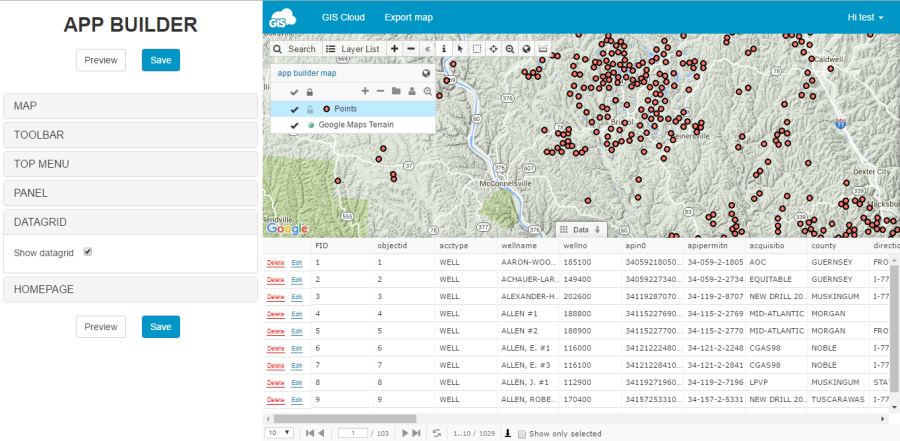Zoom in with the toolbar plus icon
Image resolution: width=900 pixels, height=441 pixels.
394,49
